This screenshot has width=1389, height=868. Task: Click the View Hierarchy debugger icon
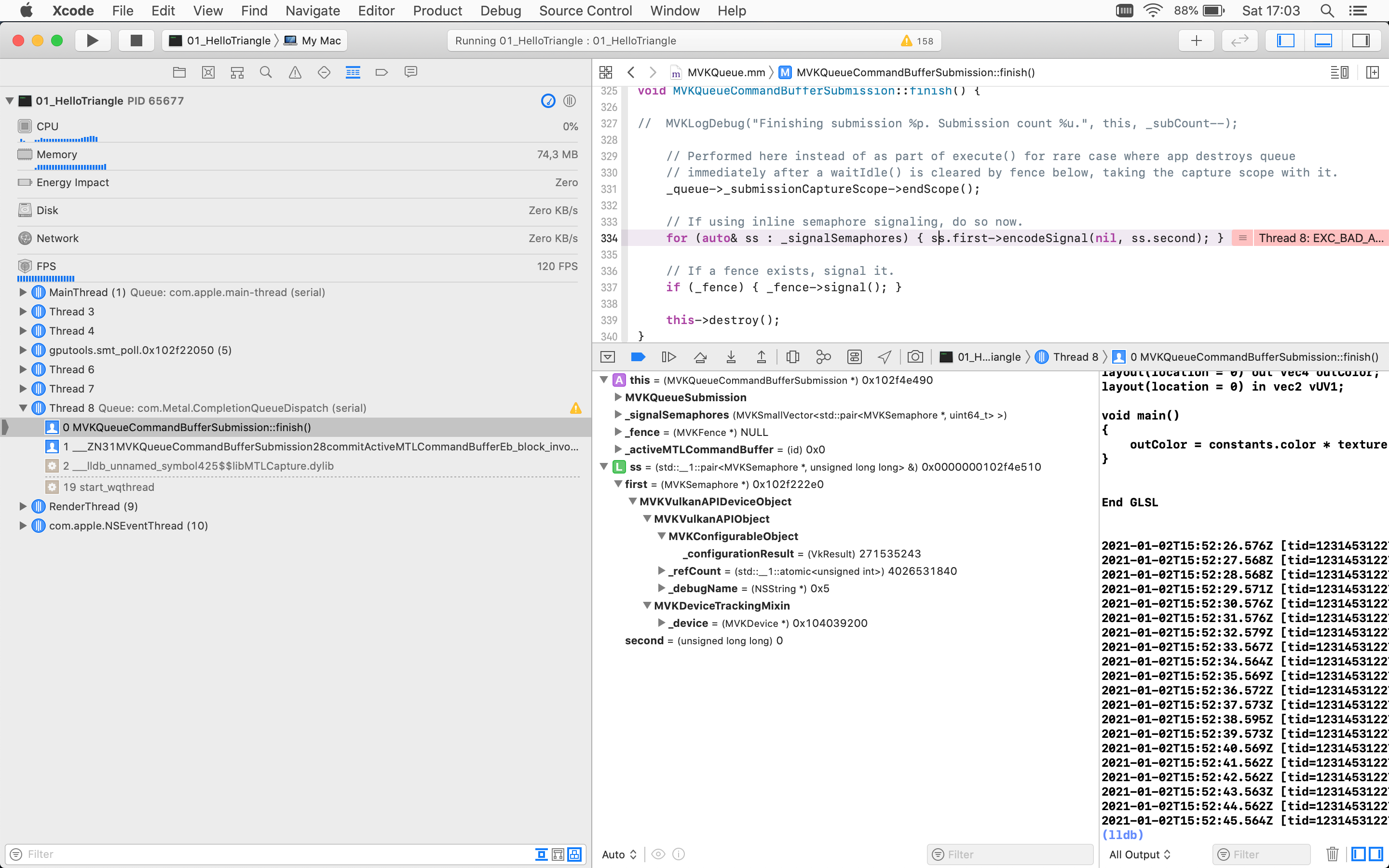(792, 356)
